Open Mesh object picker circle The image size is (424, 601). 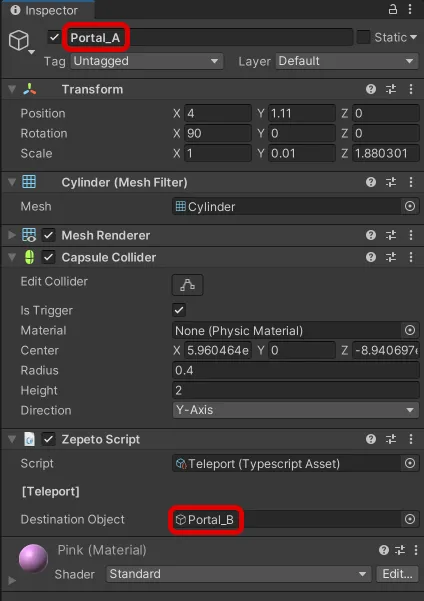(x=410, y=207)
